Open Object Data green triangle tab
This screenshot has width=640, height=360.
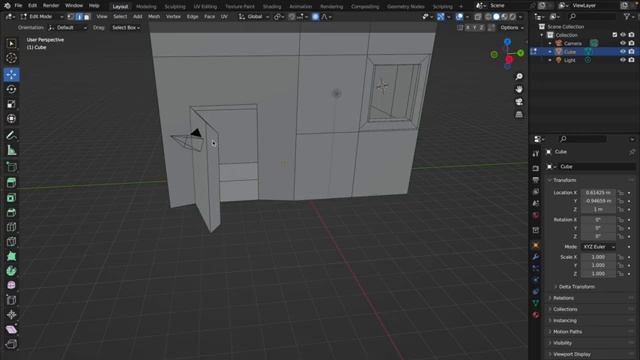(536, 303)
